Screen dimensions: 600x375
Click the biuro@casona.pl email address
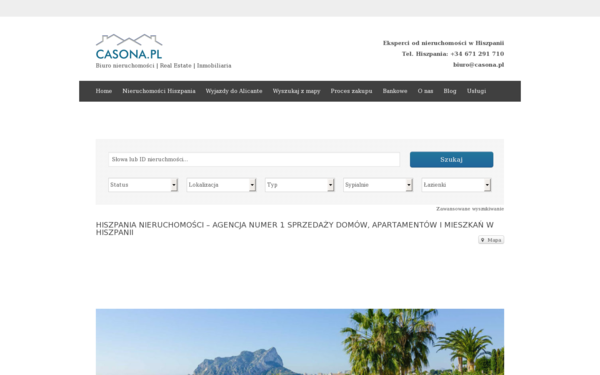[x=478, y=65]
